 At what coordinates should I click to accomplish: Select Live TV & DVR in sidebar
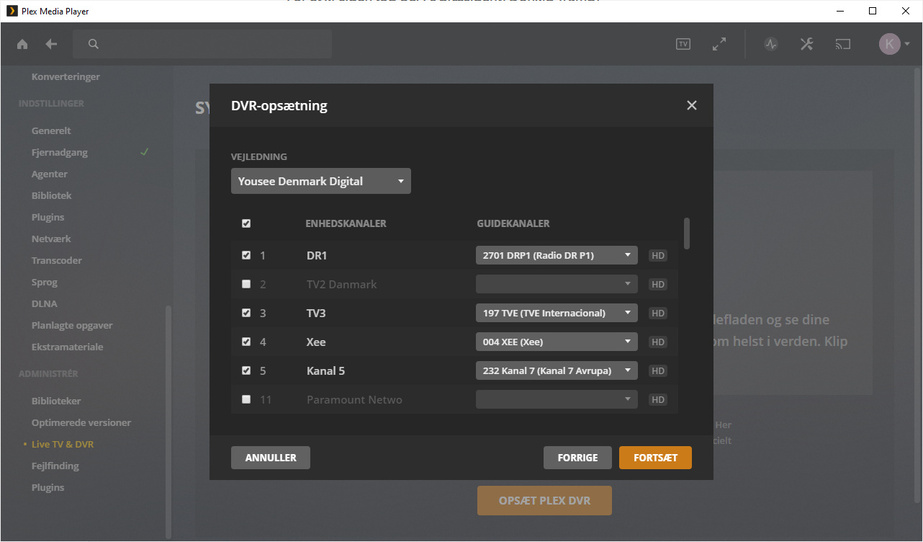(x=62, y=444)
